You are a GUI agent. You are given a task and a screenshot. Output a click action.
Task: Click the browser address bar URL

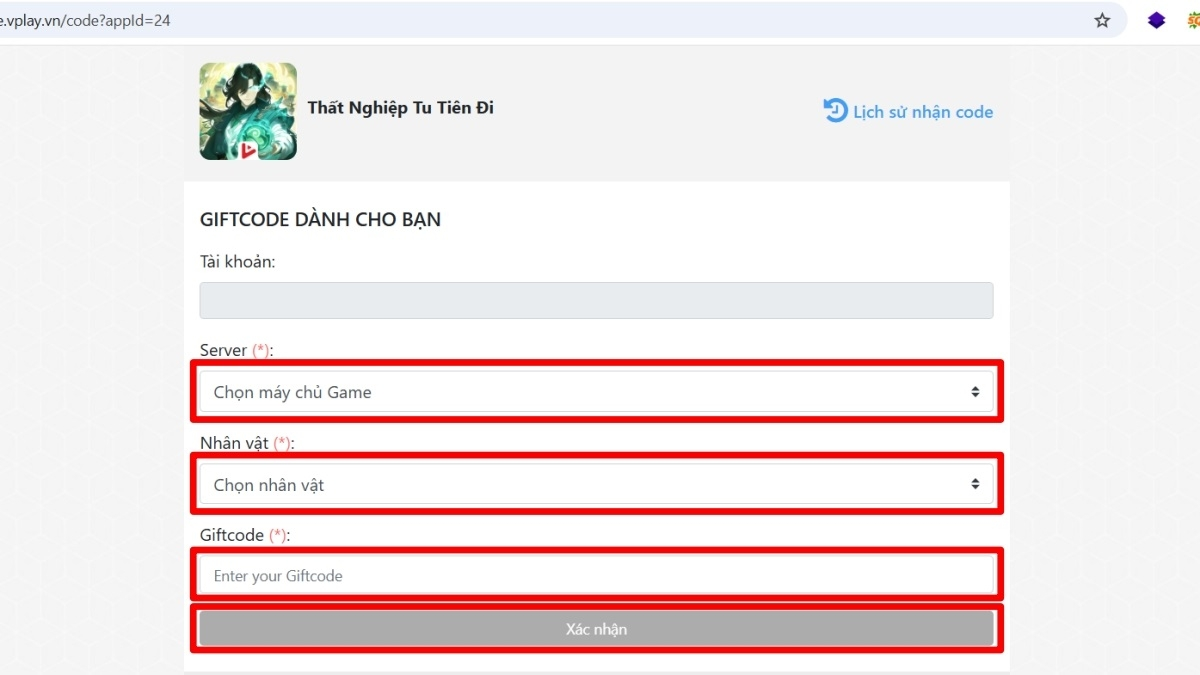(x=85, y=20)
